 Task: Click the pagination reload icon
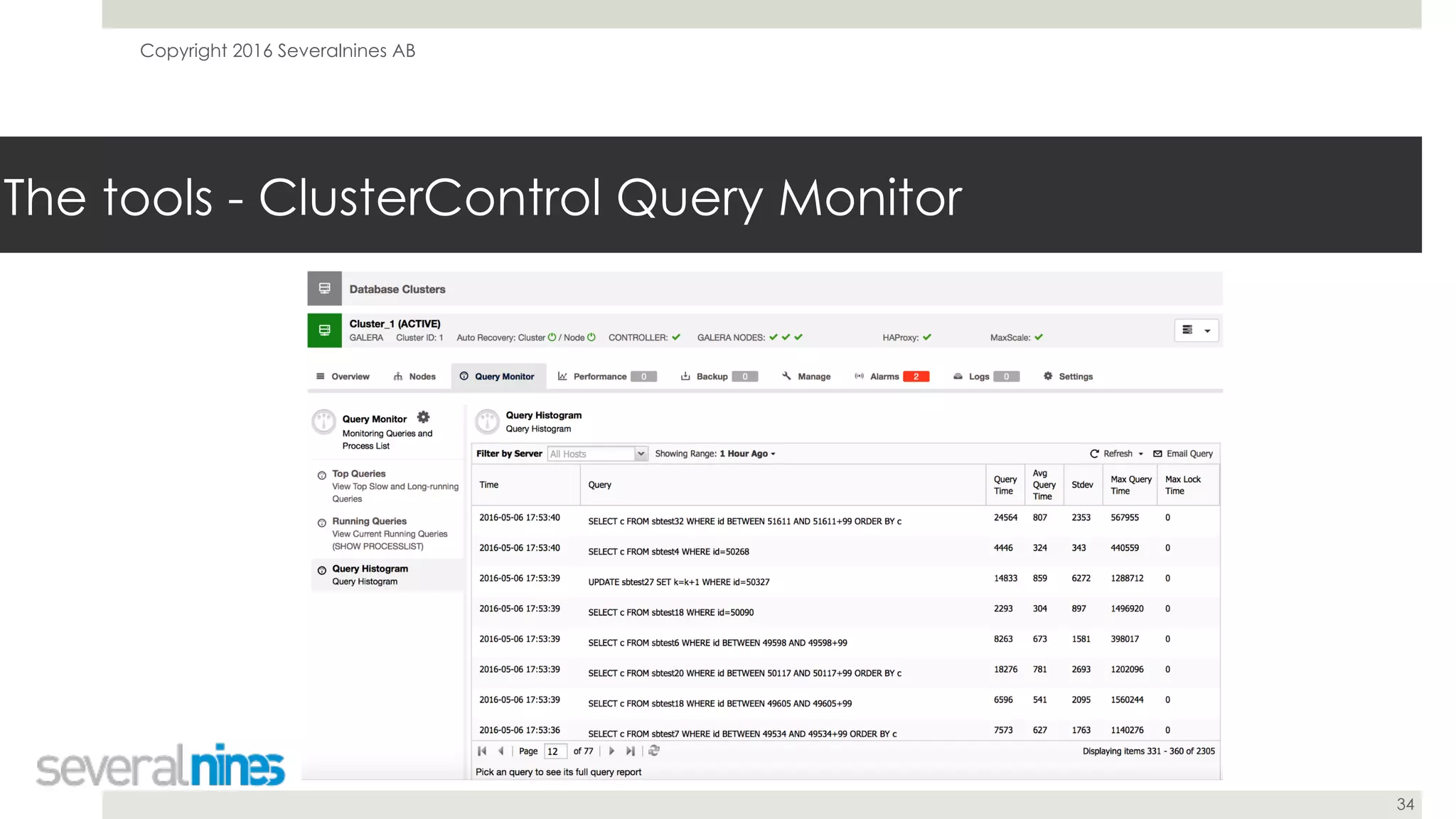654,751
